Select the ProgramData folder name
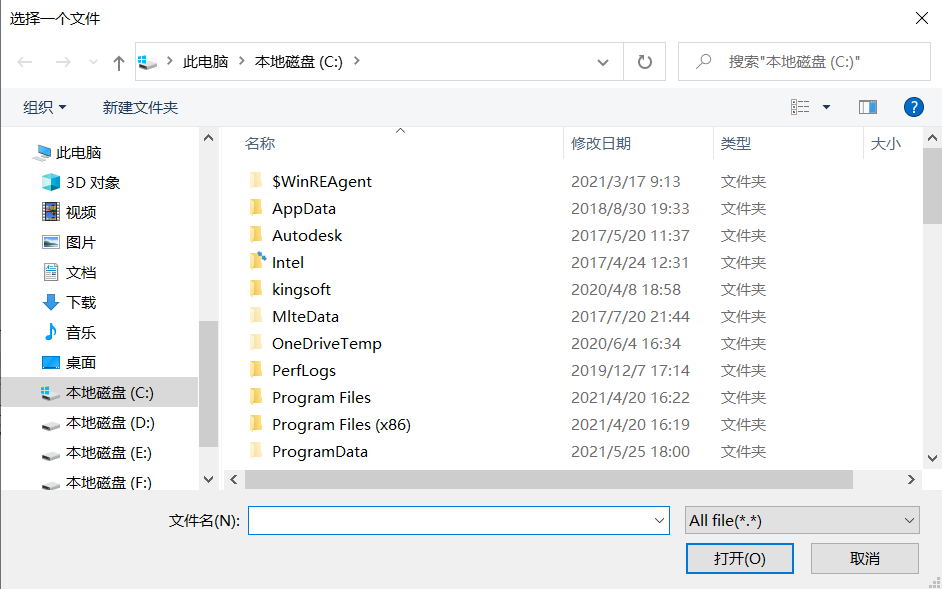Image resolution: width=942 pixels, height=589 pixels. coord(320,452)
